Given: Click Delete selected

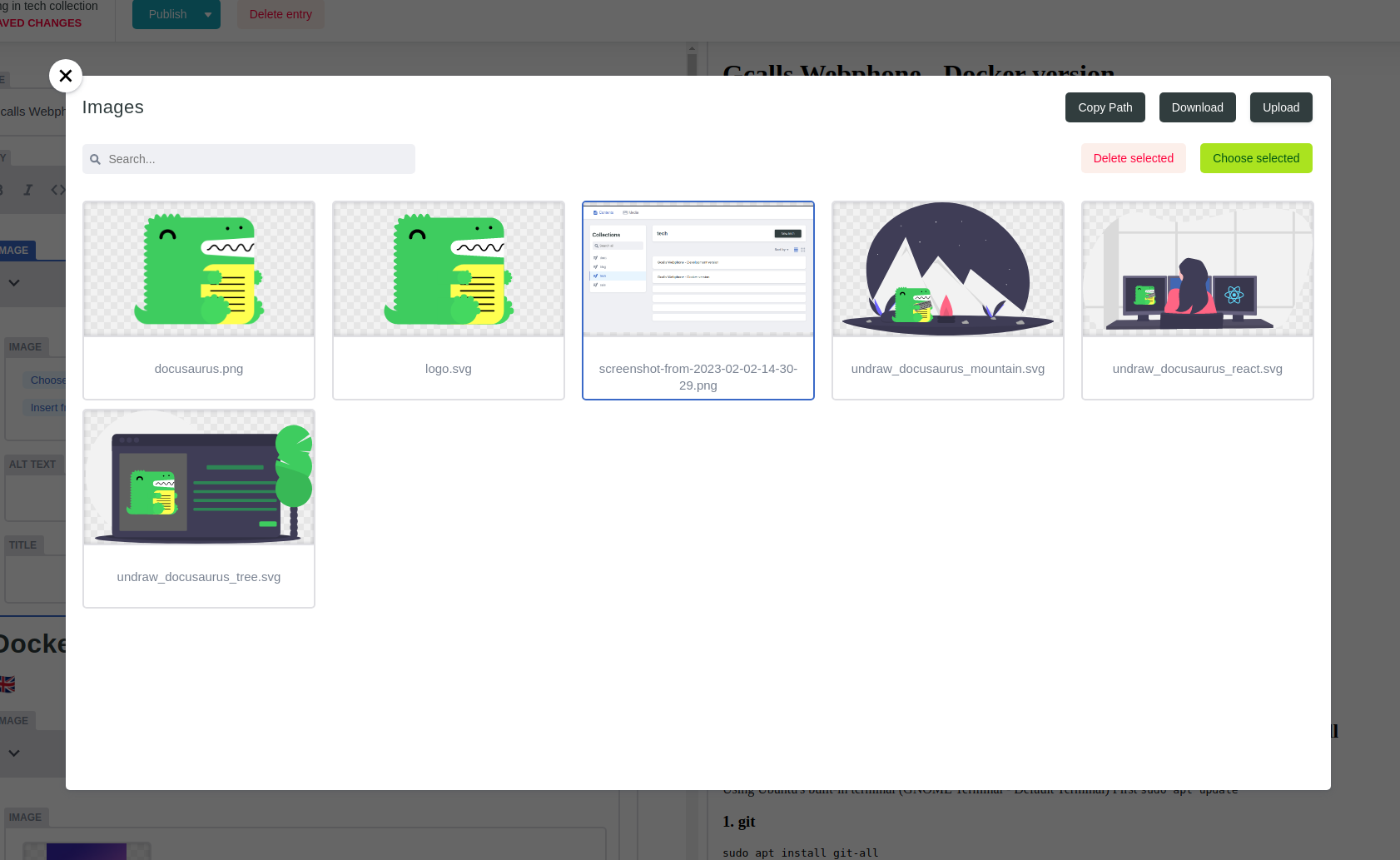Looking at the screenshot, I should click(1133, 158).
